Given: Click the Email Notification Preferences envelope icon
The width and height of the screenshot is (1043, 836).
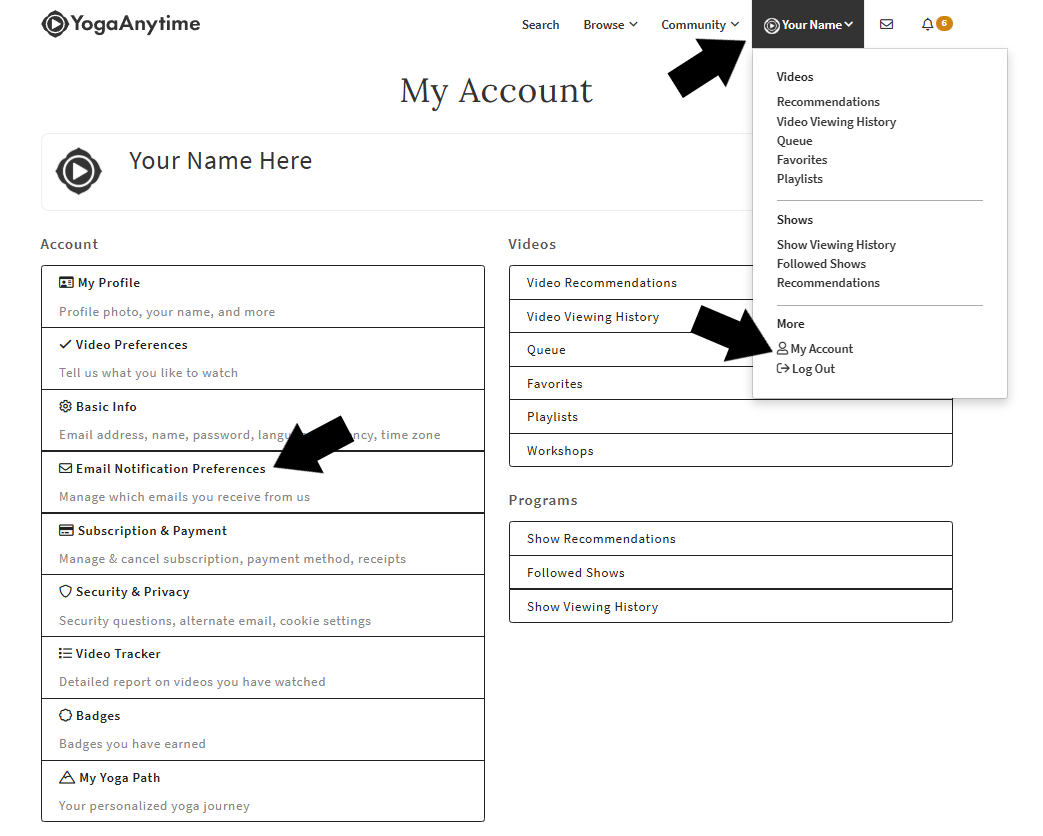Looking at the screenshot, I should coord(65,468).
